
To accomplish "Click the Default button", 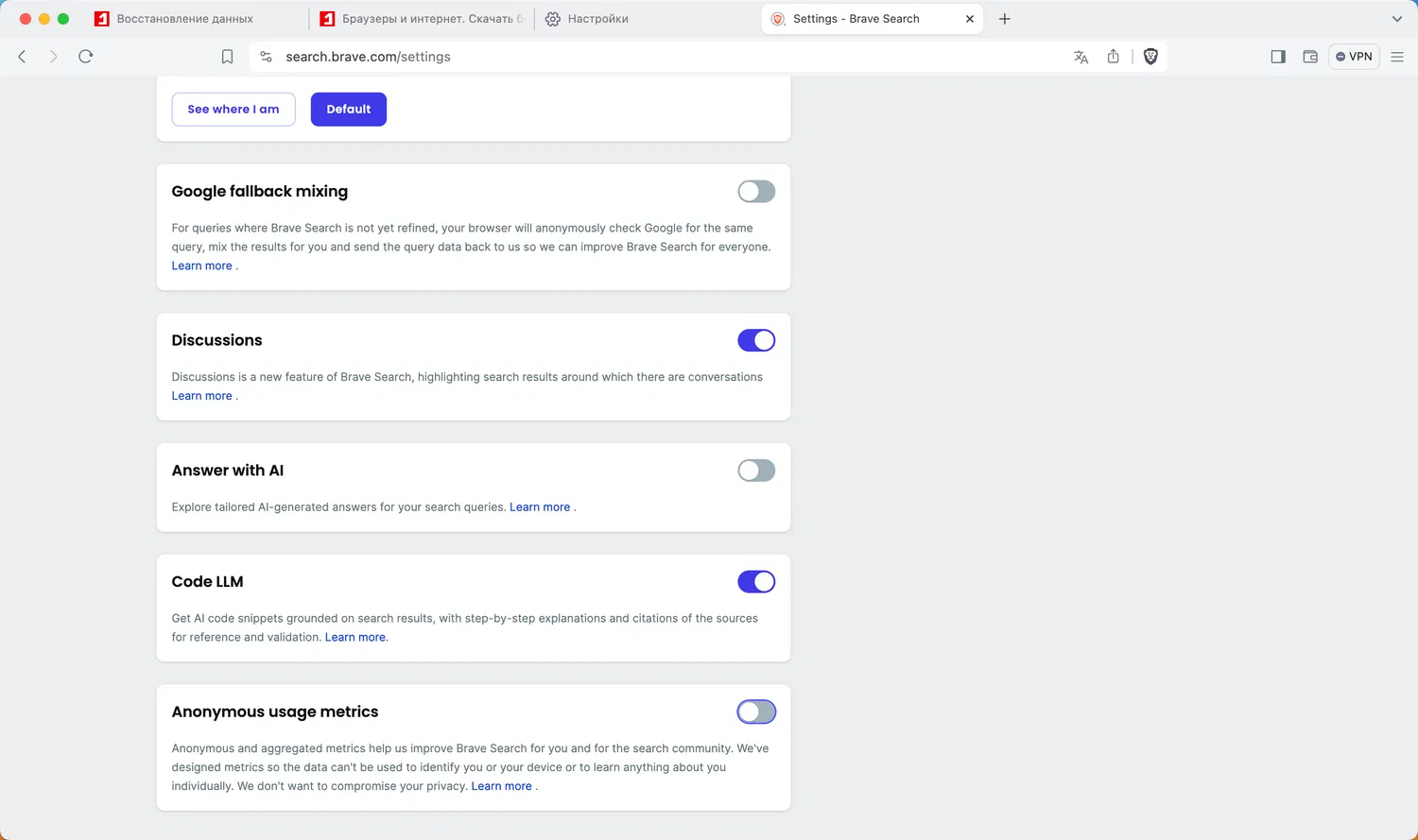I will pyautogui.click(x=349, y=110).
